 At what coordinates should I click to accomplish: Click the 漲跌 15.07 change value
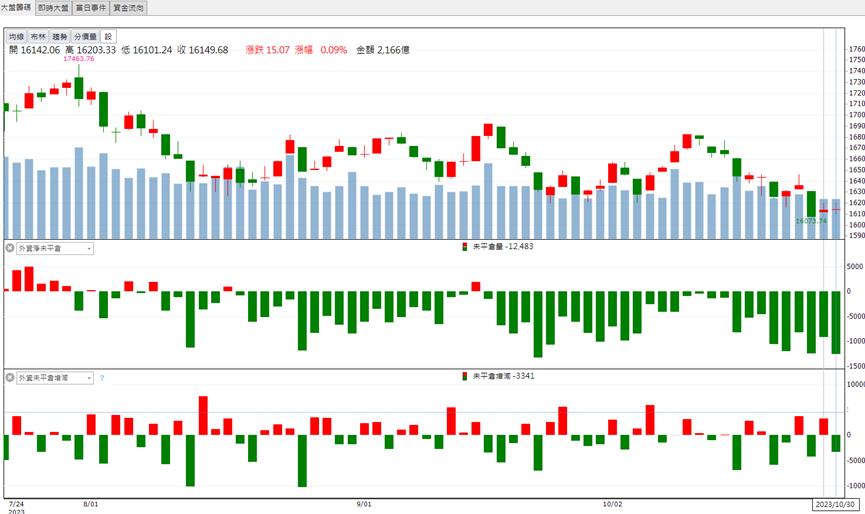point(268,50)
